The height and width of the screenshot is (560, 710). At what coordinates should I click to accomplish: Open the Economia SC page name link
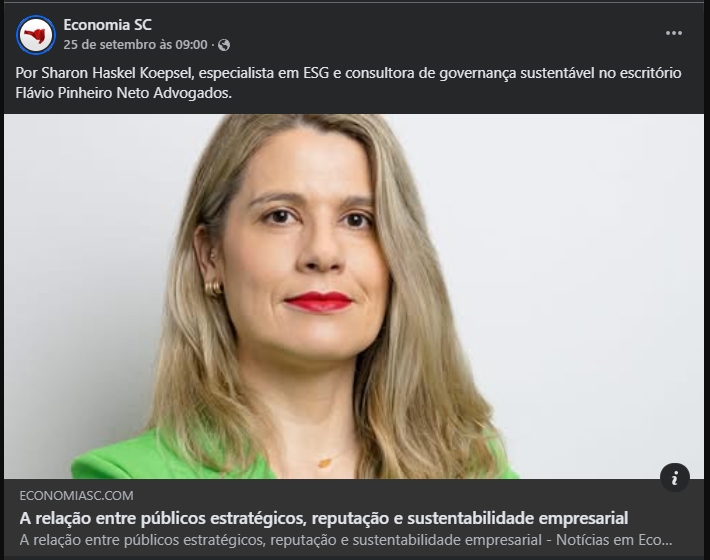(107, 25)
